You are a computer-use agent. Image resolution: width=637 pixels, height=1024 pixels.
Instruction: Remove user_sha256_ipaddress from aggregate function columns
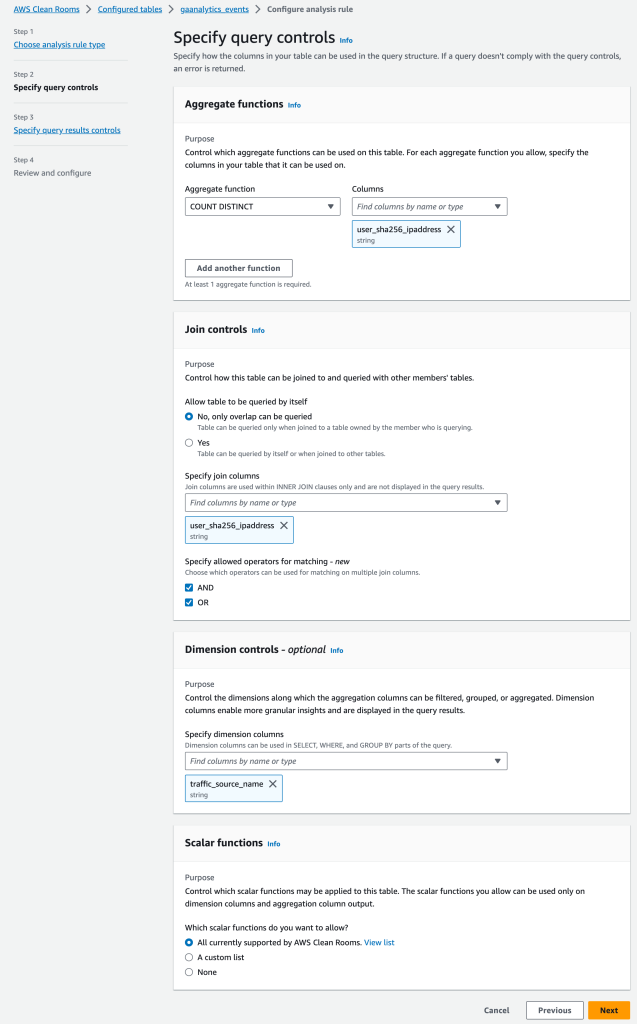coord(450,232)
